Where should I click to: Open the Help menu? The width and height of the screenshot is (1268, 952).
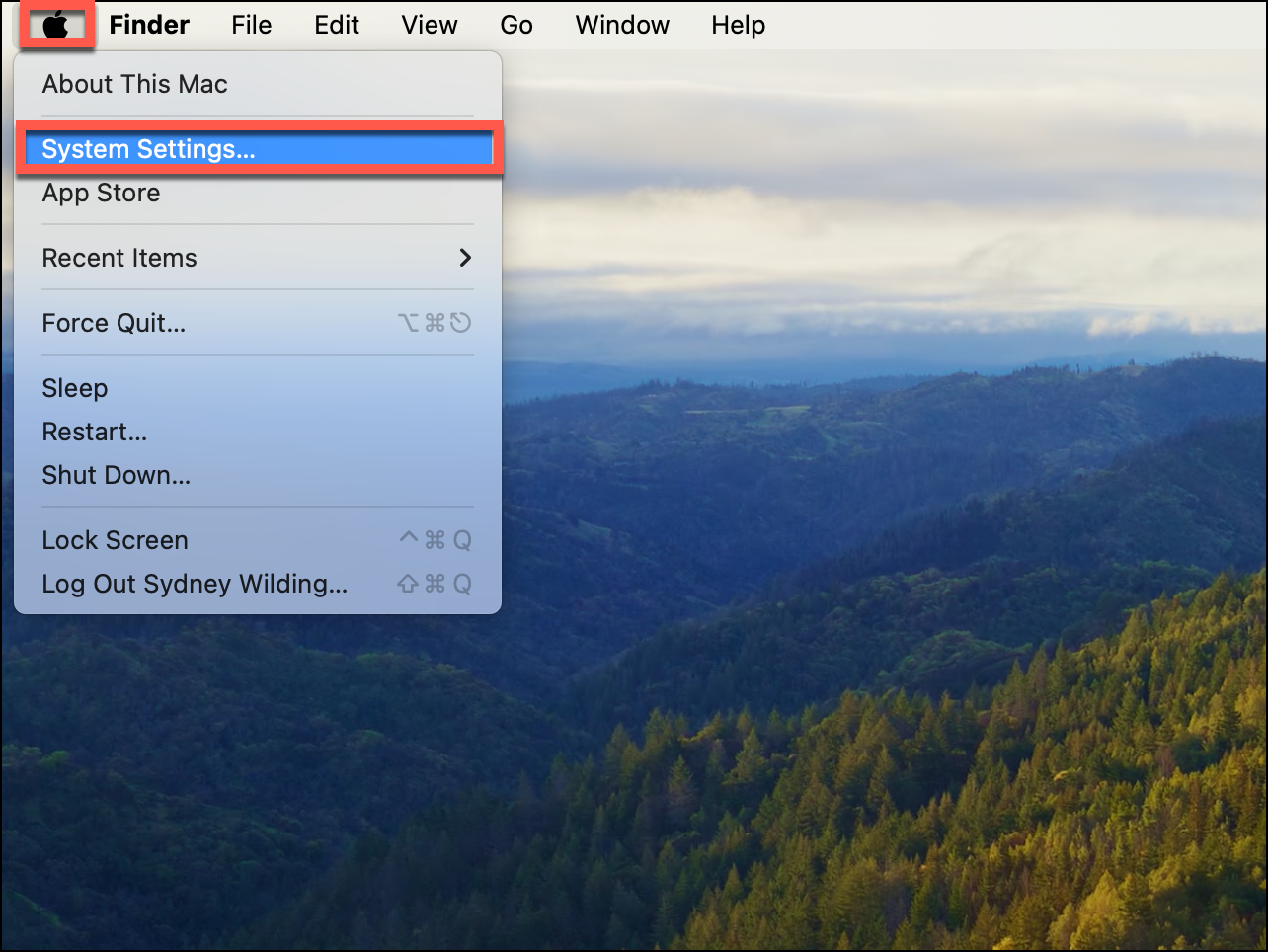coord(739,25)
